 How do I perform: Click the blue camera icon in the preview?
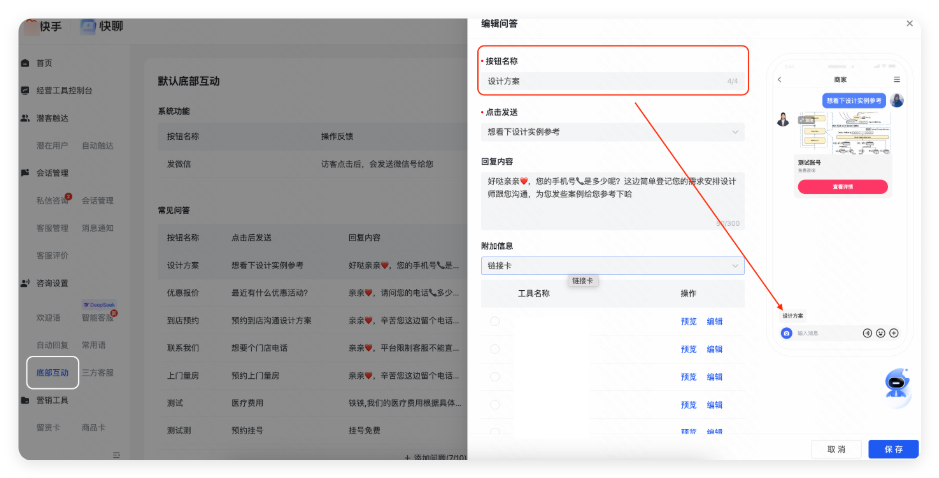click(x=786, y=333)
